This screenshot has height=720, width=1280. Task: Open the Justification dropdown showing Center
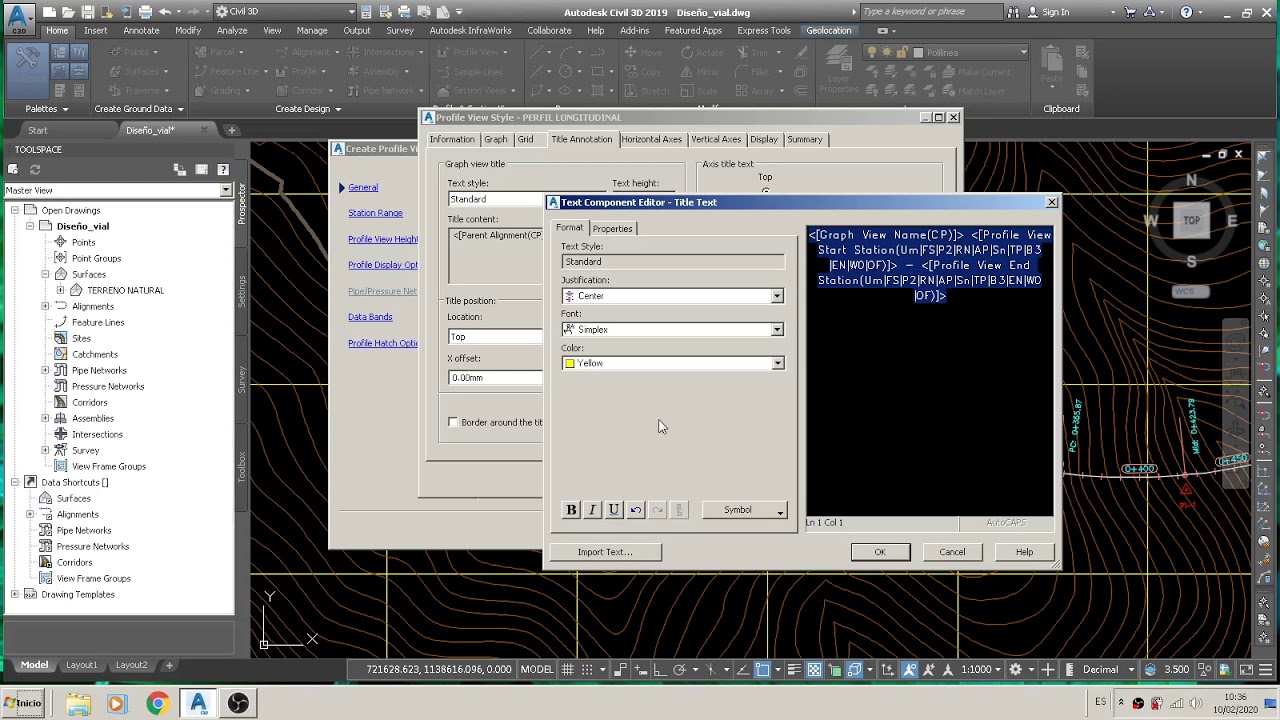point(777,296)
